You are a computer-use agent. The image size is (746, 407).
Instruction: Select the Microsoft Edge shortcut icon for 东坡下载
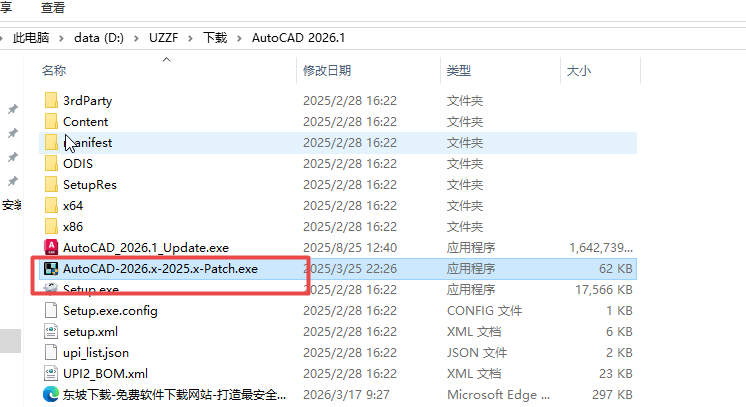(x=52, y=394)
